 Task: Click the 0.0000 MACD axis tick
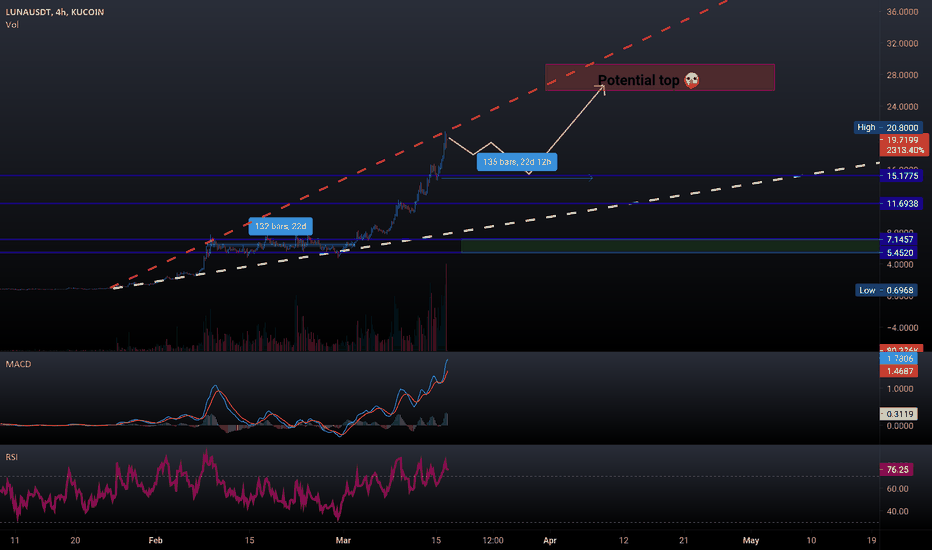coord(900,426)
